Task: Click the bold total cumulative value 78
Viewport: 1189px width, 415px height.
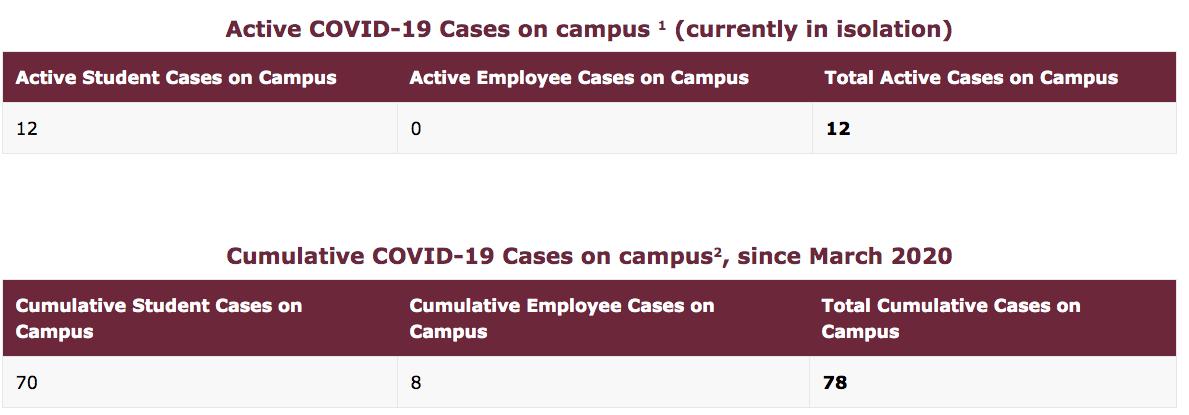Action: pos(835,383)
